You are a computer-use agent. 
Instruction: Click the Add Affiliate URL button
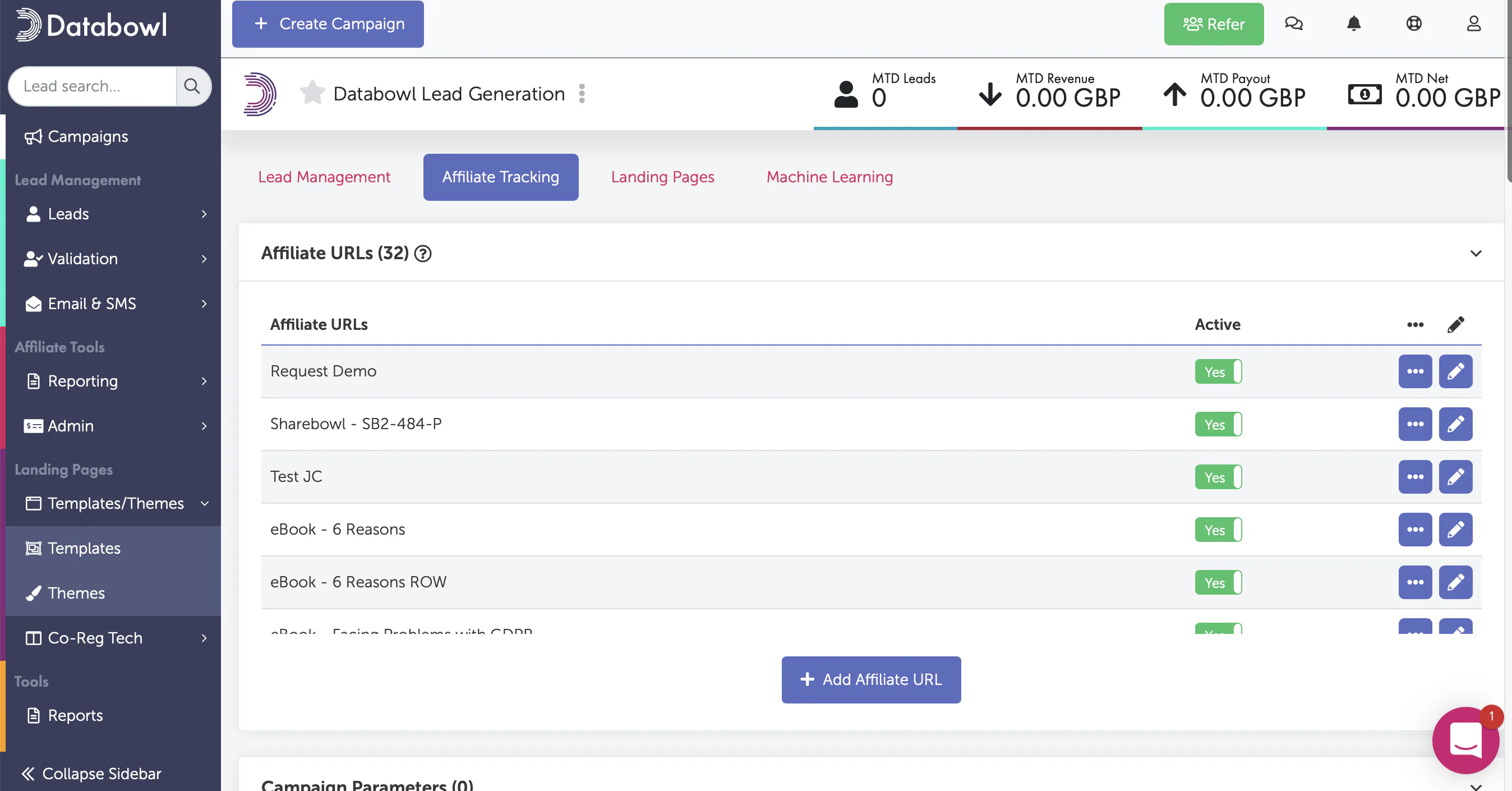point(871,679)
